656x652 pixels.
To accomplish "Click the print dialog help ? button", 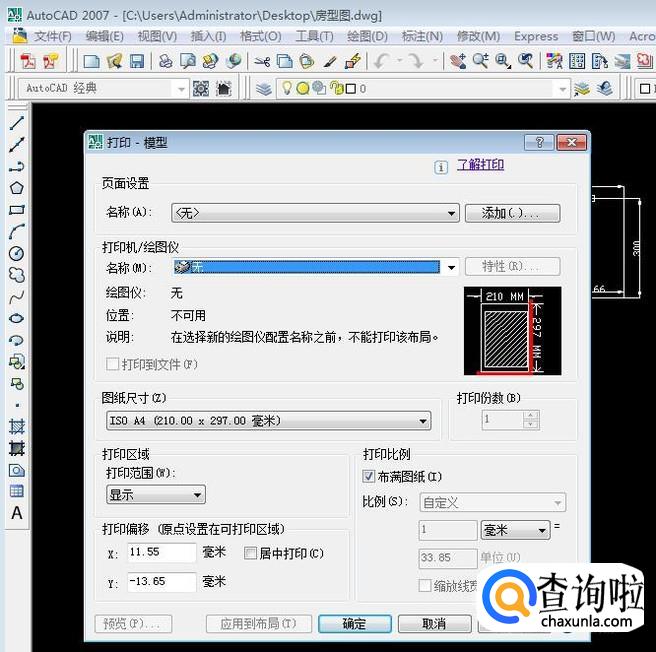I will pos(539,143).
